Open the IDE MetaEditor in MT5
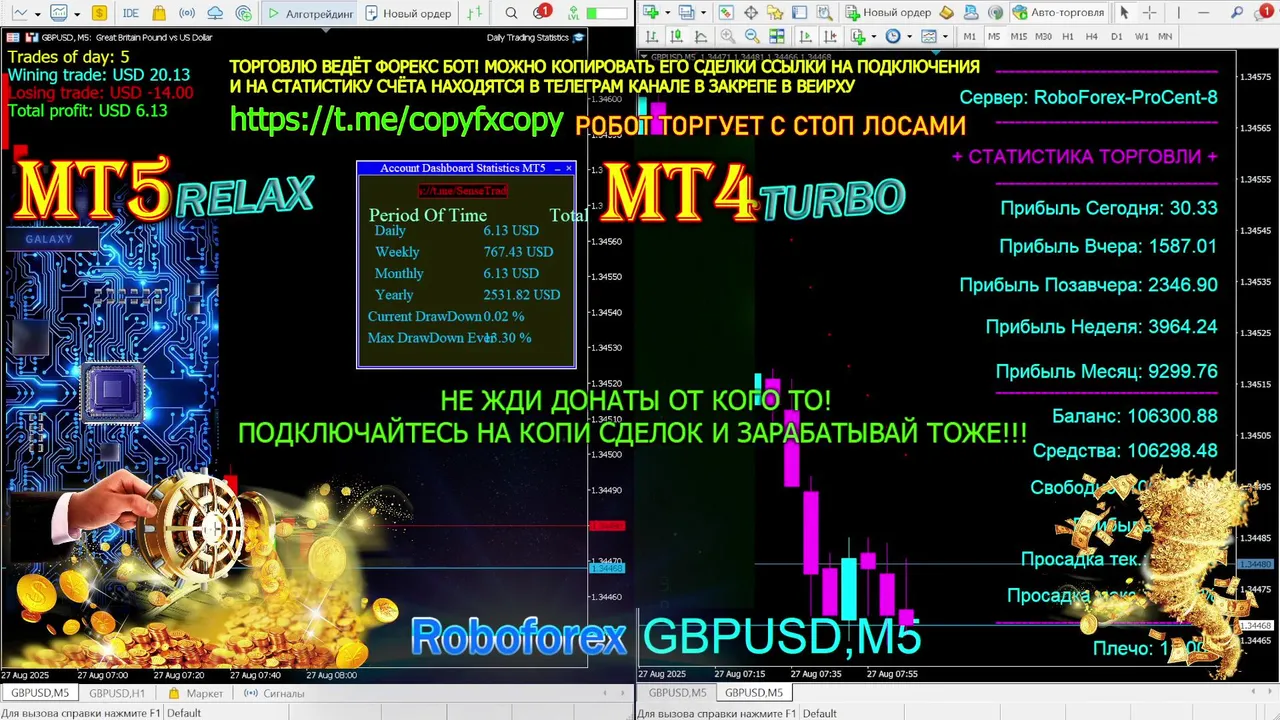Viewport: 1280px width, 720px height. coord(131,13)
